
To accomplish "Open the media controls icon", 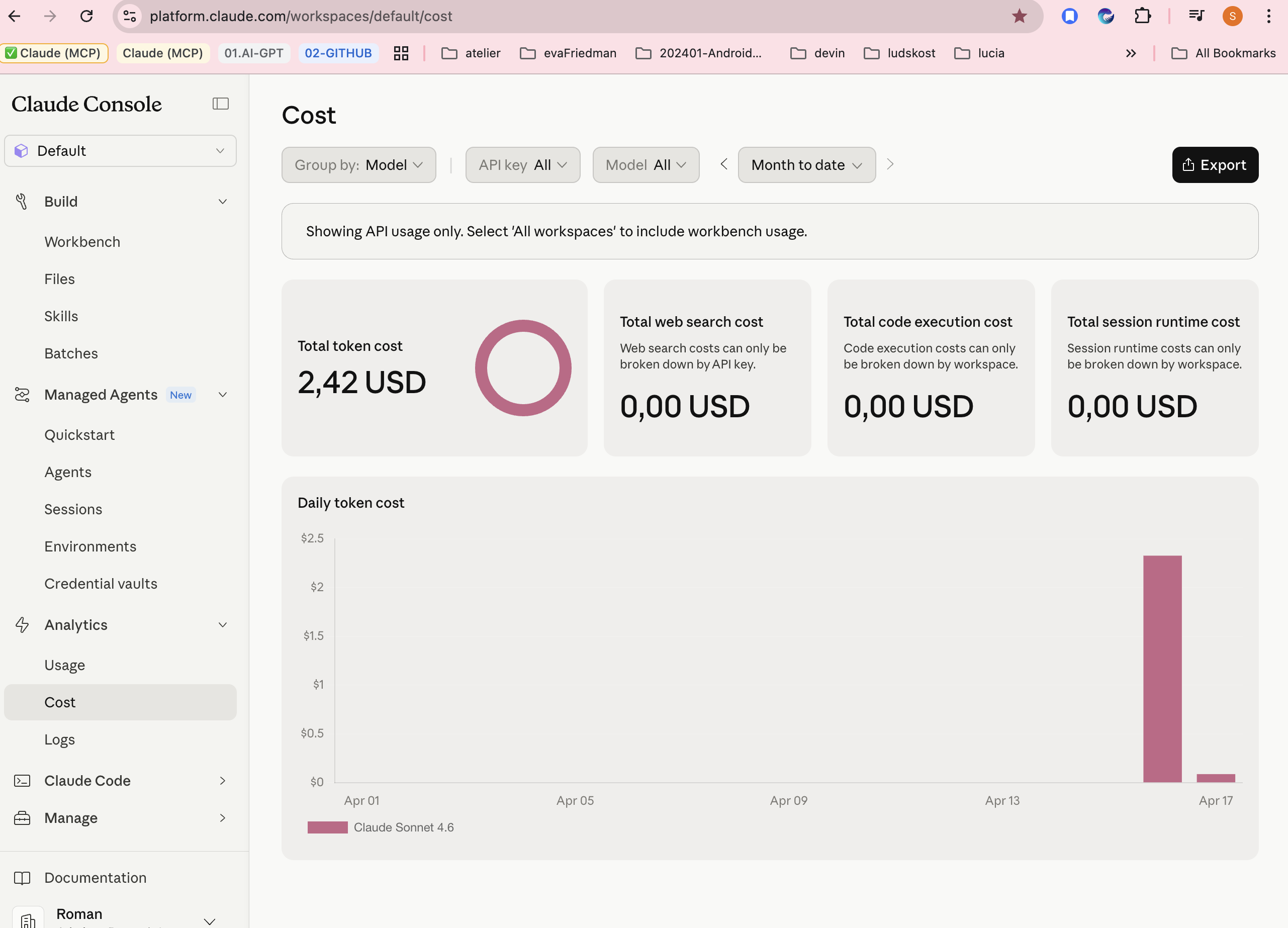I will 1197,16.
